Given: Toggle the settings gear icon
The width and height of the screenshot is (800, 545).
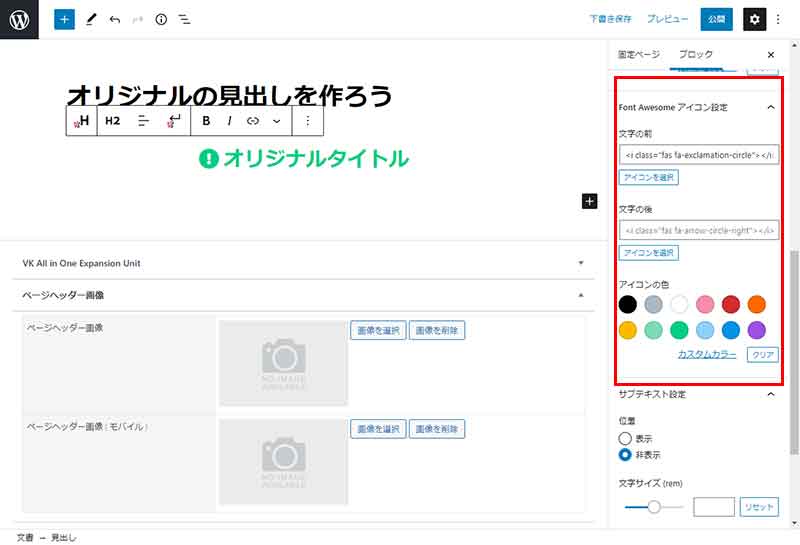Looking at the screenshot, I should tap(755, 19).
